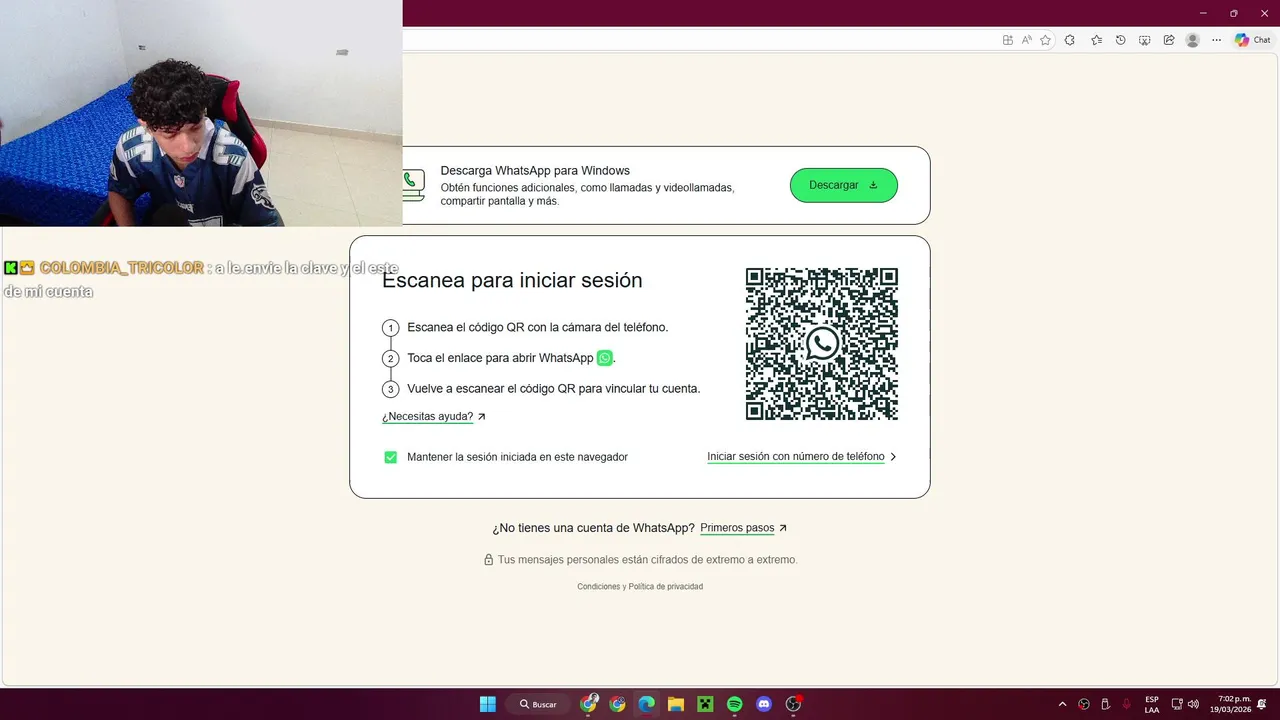The image size is (1280, 720).
Task: Add page to favorites with star icon
Action: pos(1045,40)
